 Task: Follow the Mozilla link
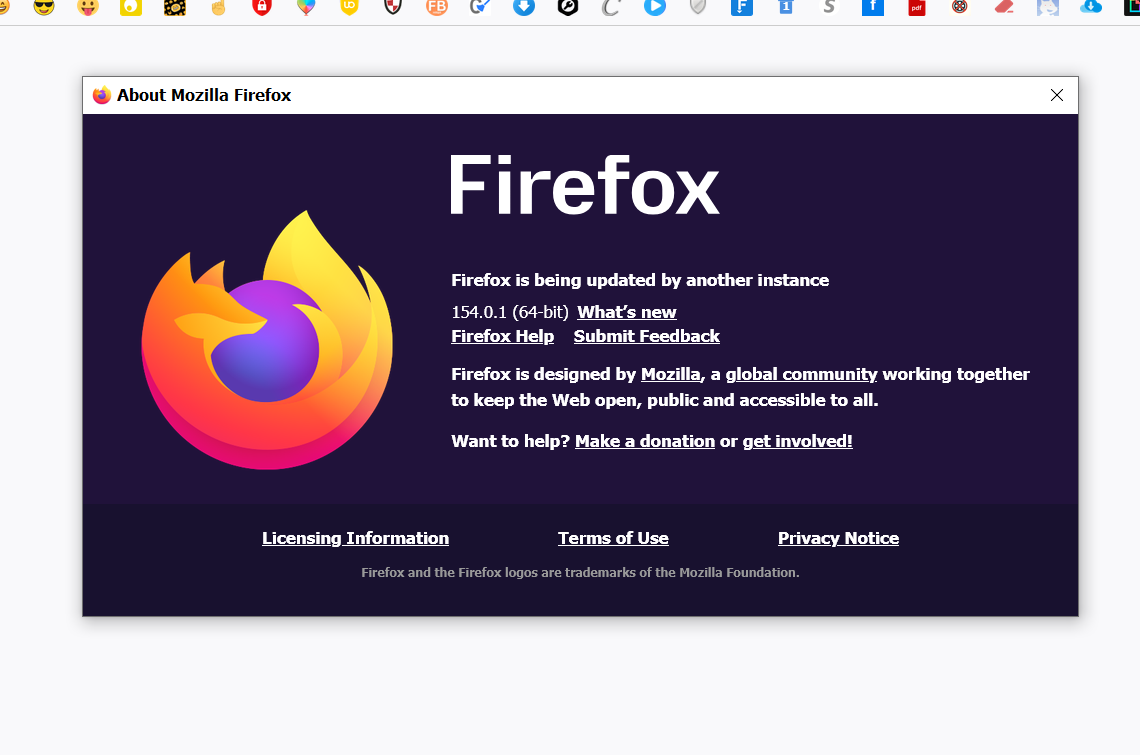point(670,374)
